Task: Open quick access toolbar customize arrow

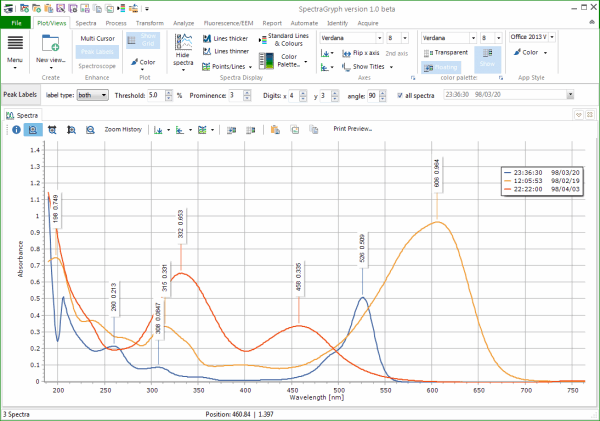Action: (147, 8)
